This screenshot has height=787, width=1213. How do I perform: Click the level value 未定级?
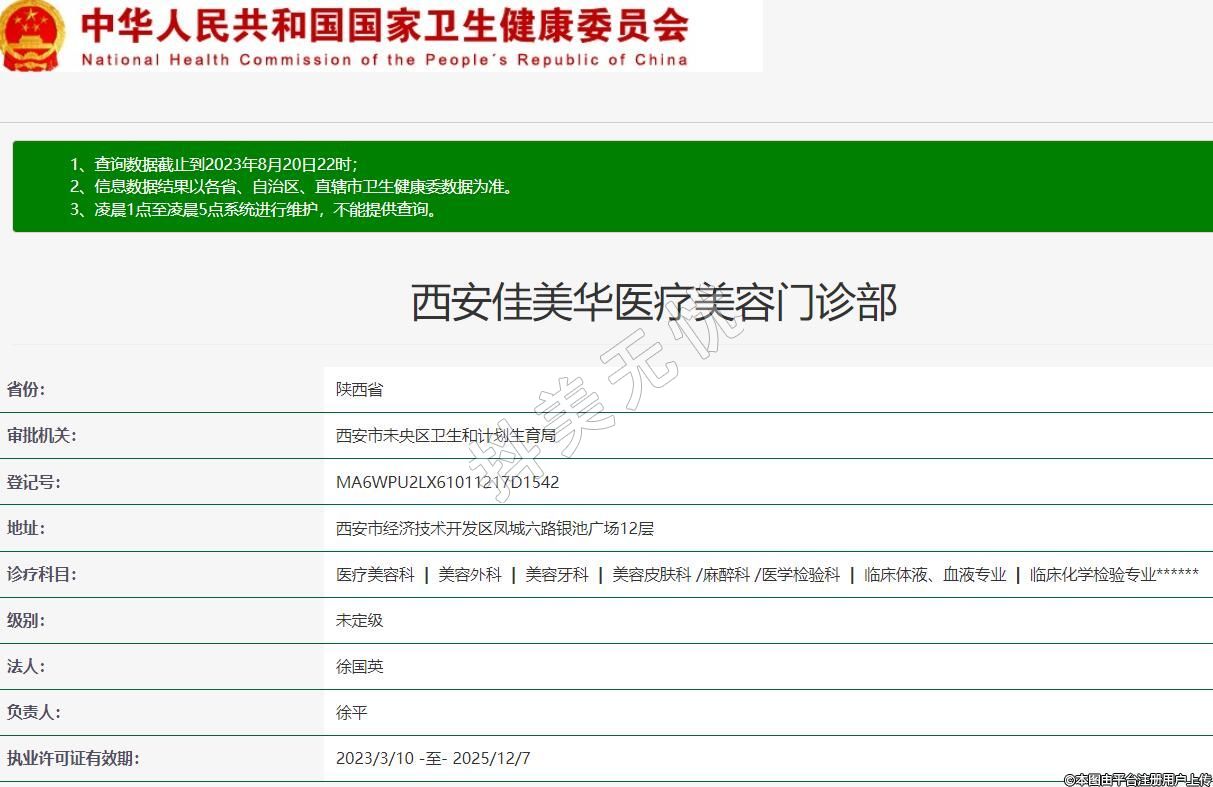(359, 620)
